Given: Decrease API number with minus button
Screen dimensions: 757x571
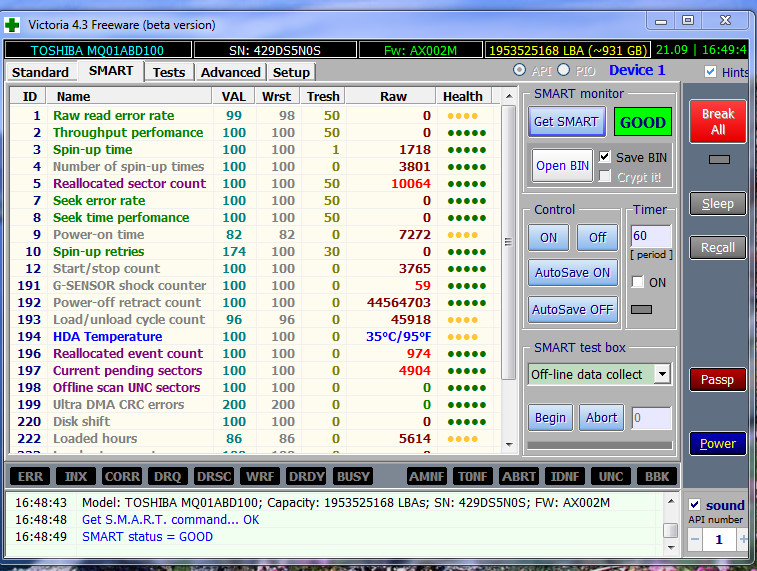Looking at the screenshot, I should [695, 539].
